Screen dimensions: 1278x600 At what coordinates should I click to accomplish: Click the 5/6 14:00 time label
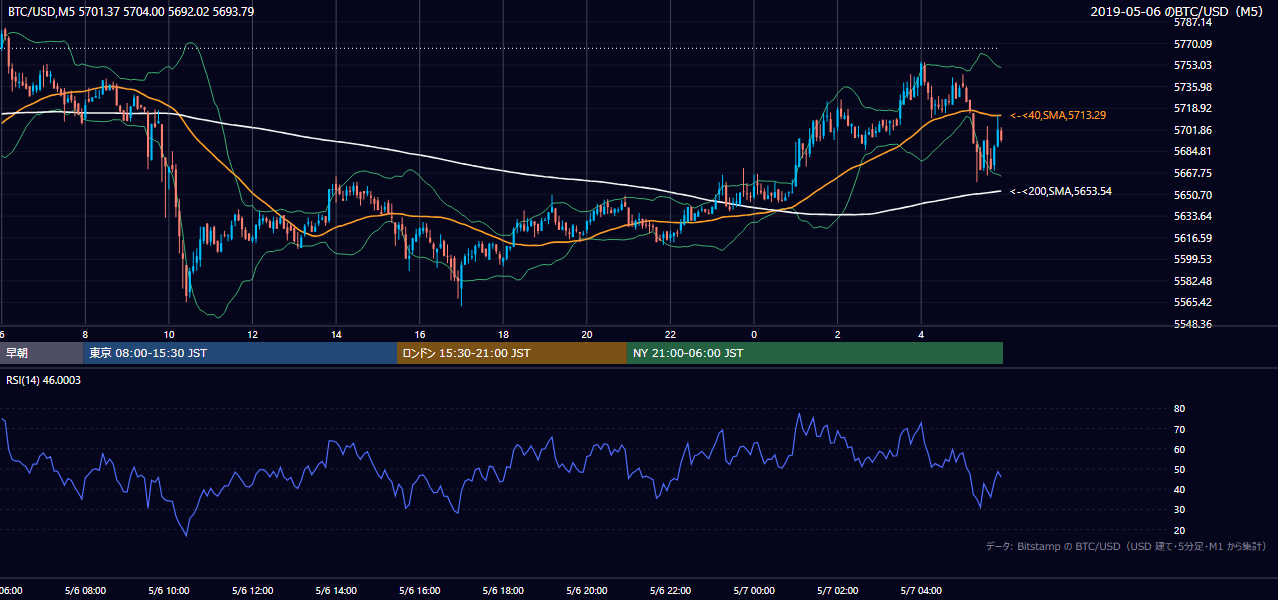336,591
